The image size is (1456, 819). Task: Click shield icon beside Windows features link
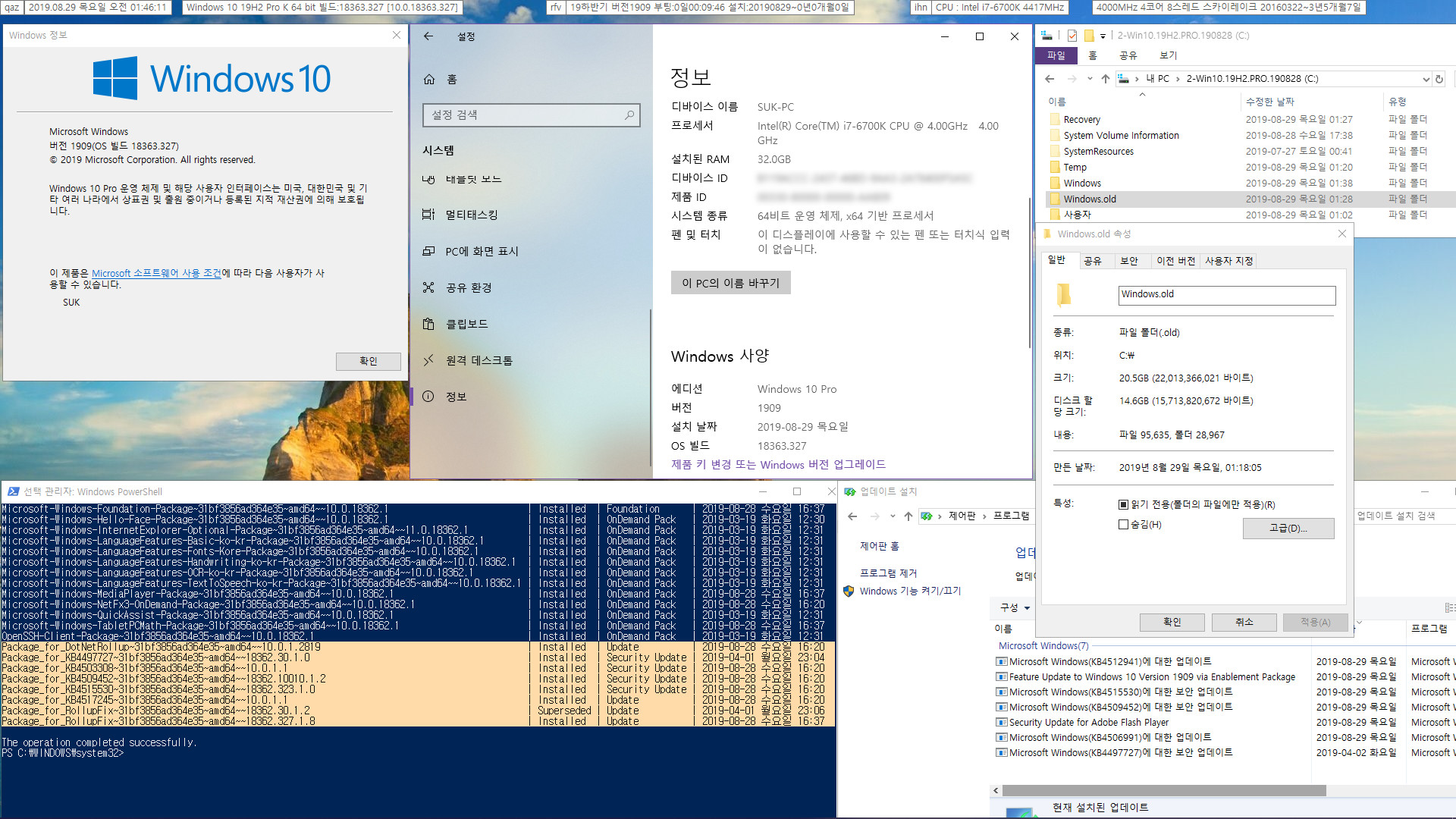click(x=849, y=591)
